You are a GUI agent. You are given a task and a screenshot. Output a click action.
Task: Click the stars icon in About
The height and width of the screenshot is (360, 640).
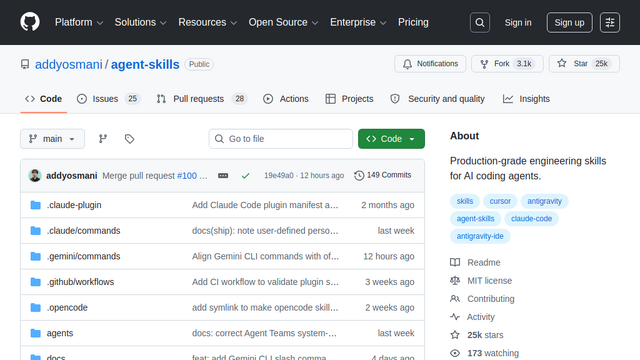[x=455, y=335]
